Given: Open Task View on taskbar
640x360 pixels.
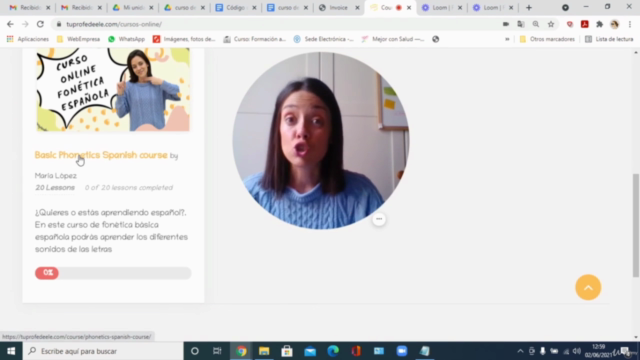Looking at the screenshot, I should point(217,351).
